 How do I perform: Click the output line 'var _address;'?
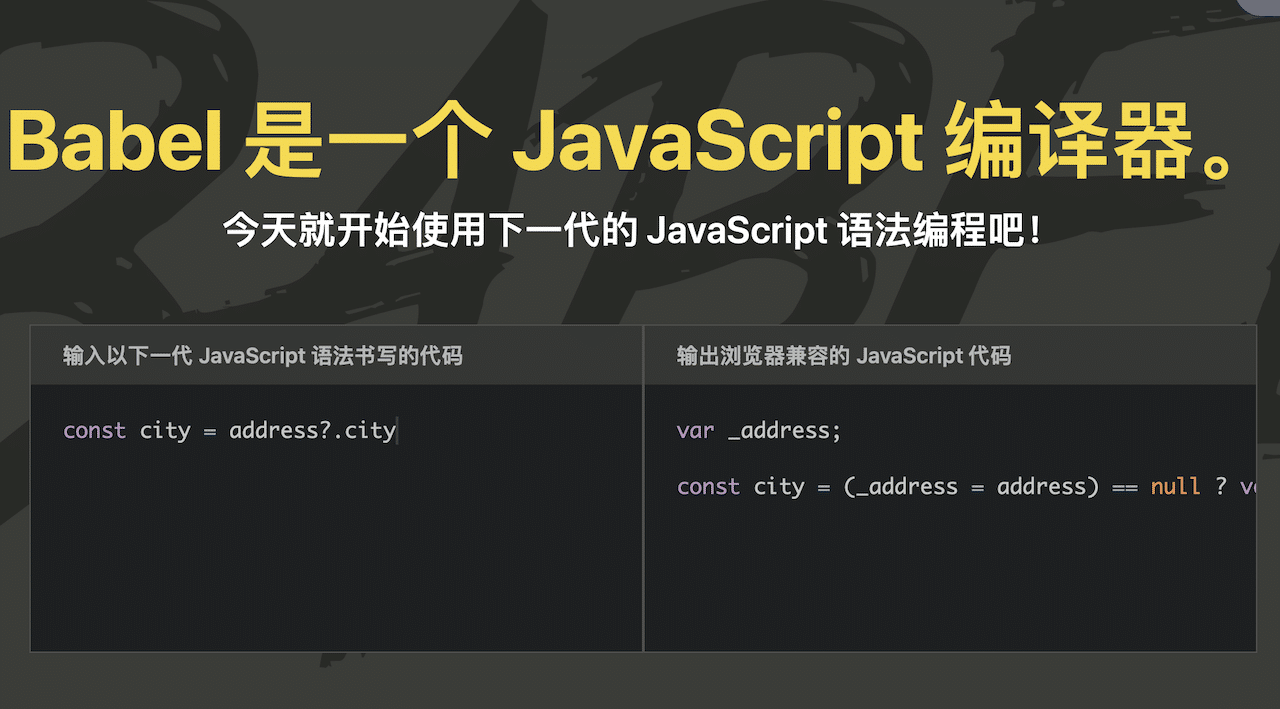point(760,431)
